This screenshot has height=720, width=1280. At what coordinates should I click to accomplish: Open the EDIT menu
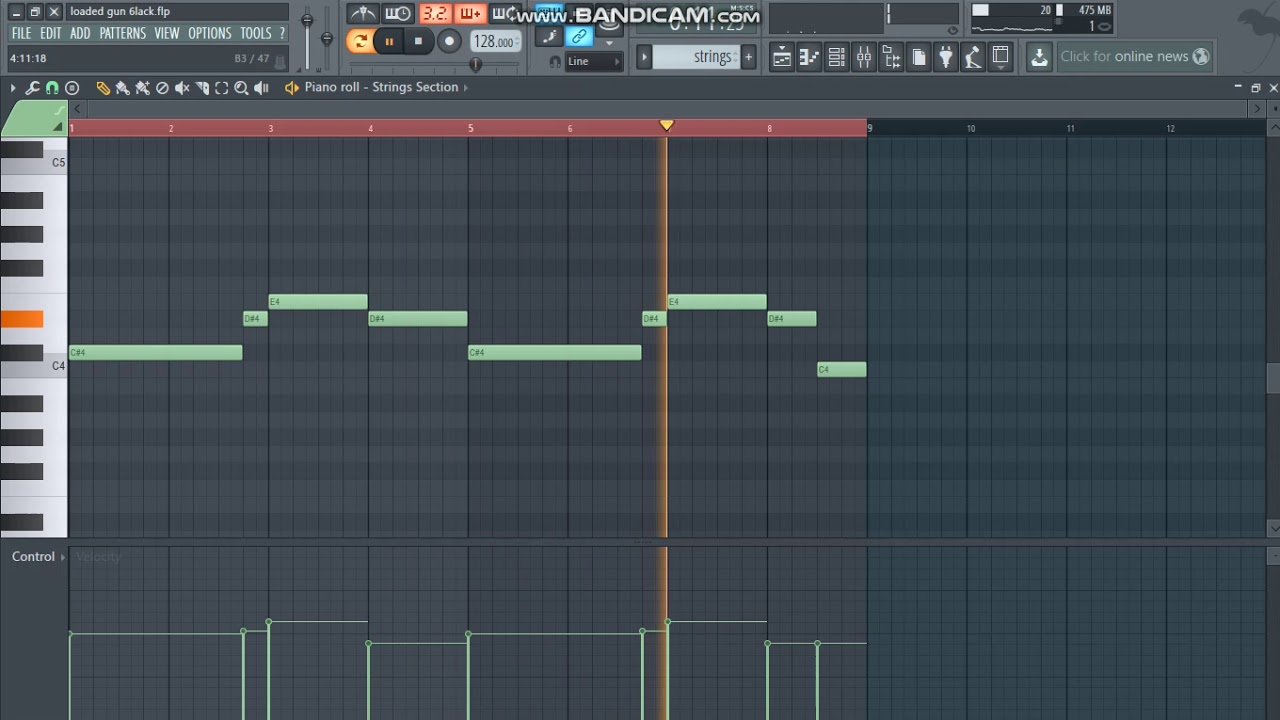[x=50, y=33]
